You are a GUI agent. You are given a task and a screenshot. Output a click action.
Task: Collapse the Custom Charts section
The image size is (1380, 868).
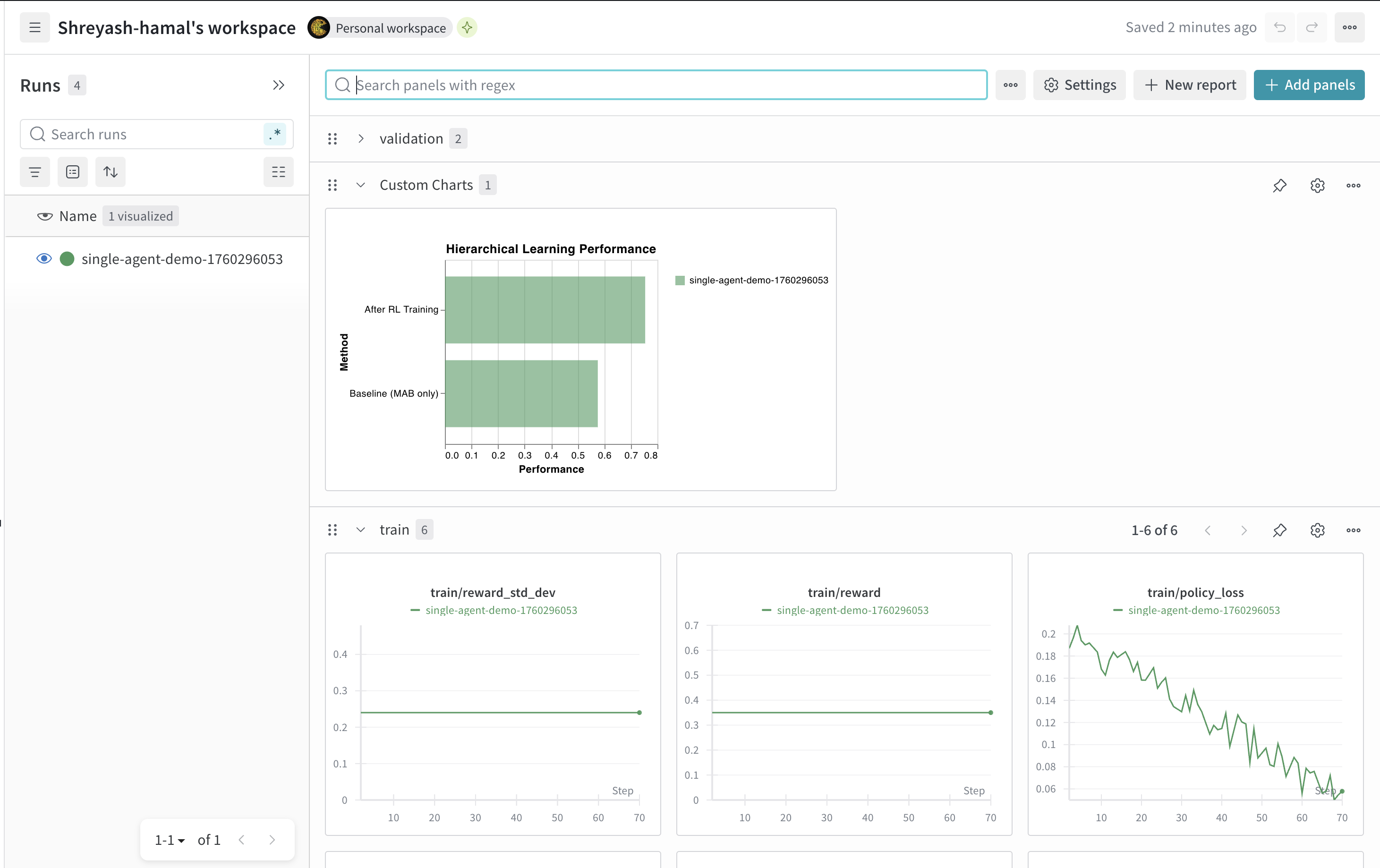click(x=360, y=185)
